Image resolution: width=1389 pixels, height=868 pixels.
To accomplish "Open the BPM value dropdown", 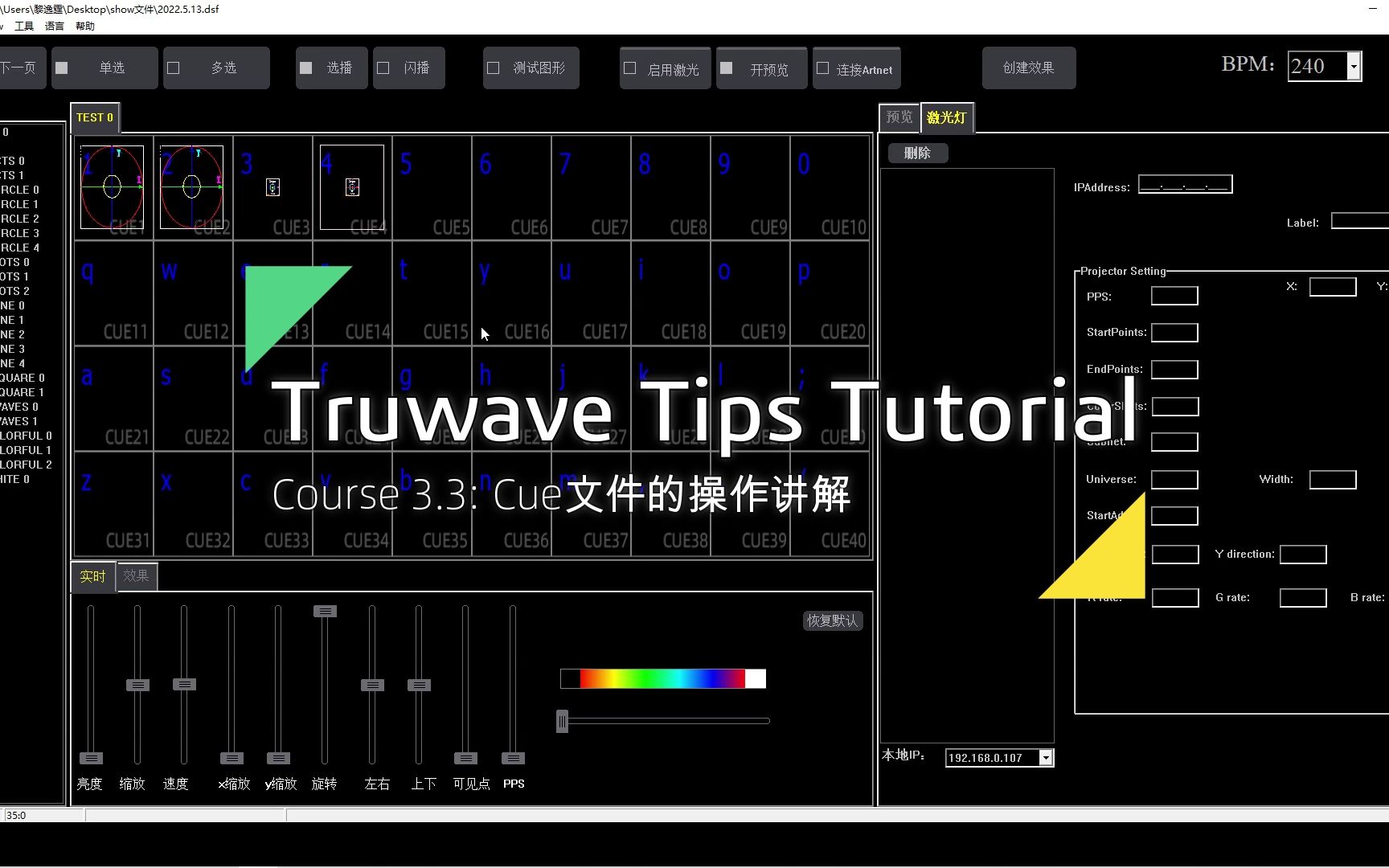I will 1355,66.
